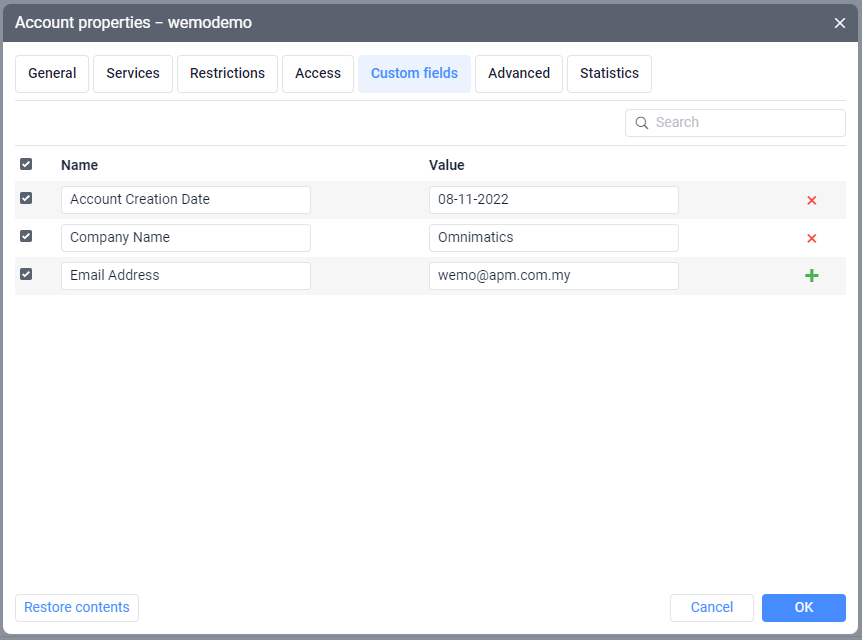The image size is (862, 640).
Task: Select the Custom fields tab
Action: coord(415,74)
